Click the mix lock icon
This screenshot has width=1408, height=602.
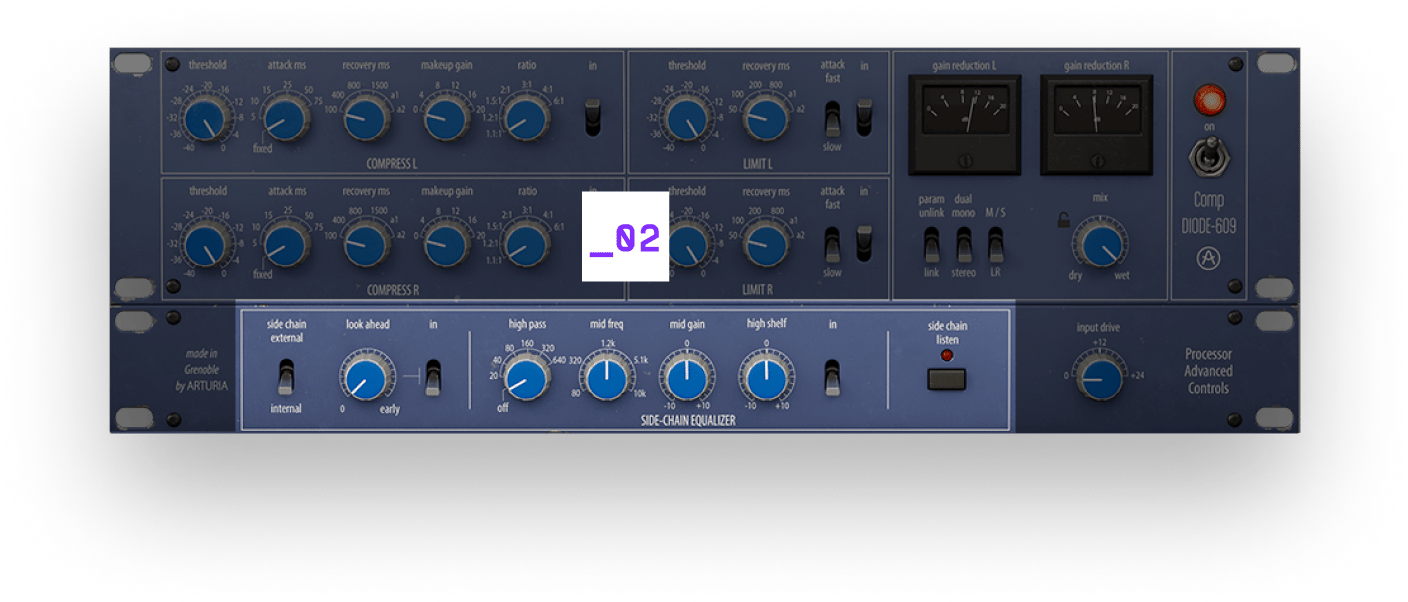tap(1064, 221)
